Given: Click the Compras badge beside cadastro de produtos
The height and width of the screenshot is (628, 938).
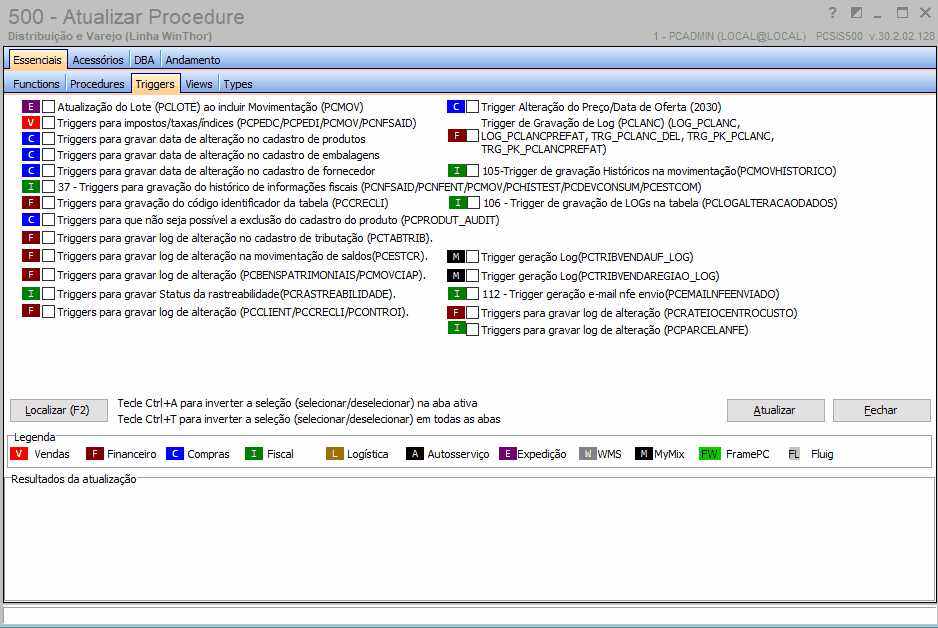Looking at the screenshot, I should tap(31, 139).
